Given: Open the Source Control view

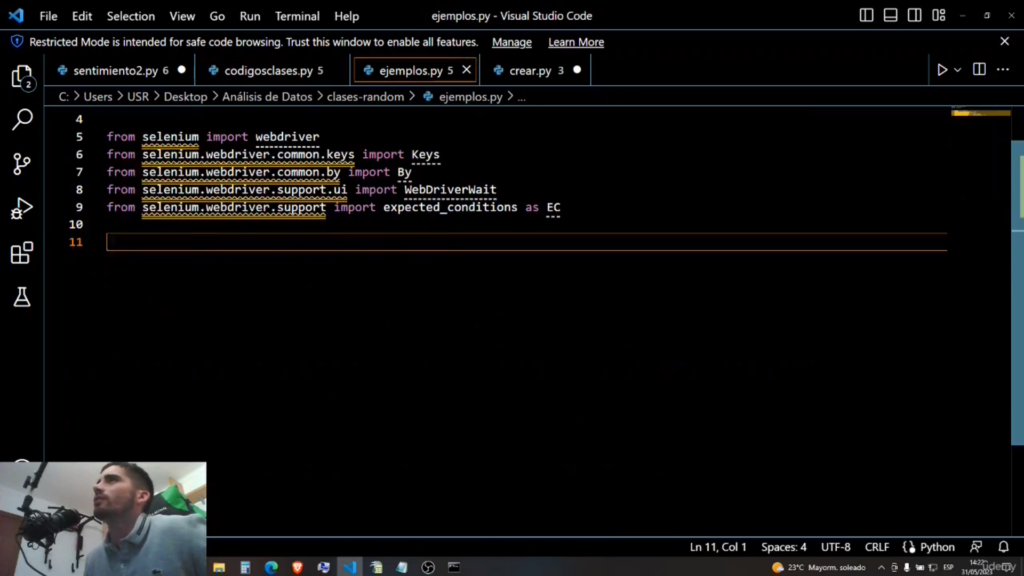Looking at the screenshot, I should (21, 164).
